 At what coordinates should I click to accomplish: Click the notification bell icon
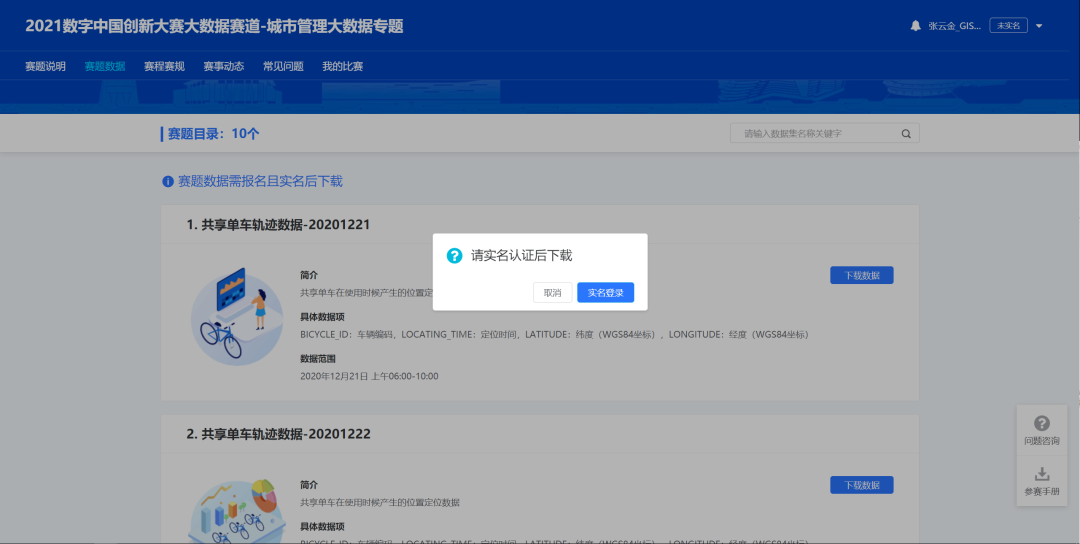[915, 25]
